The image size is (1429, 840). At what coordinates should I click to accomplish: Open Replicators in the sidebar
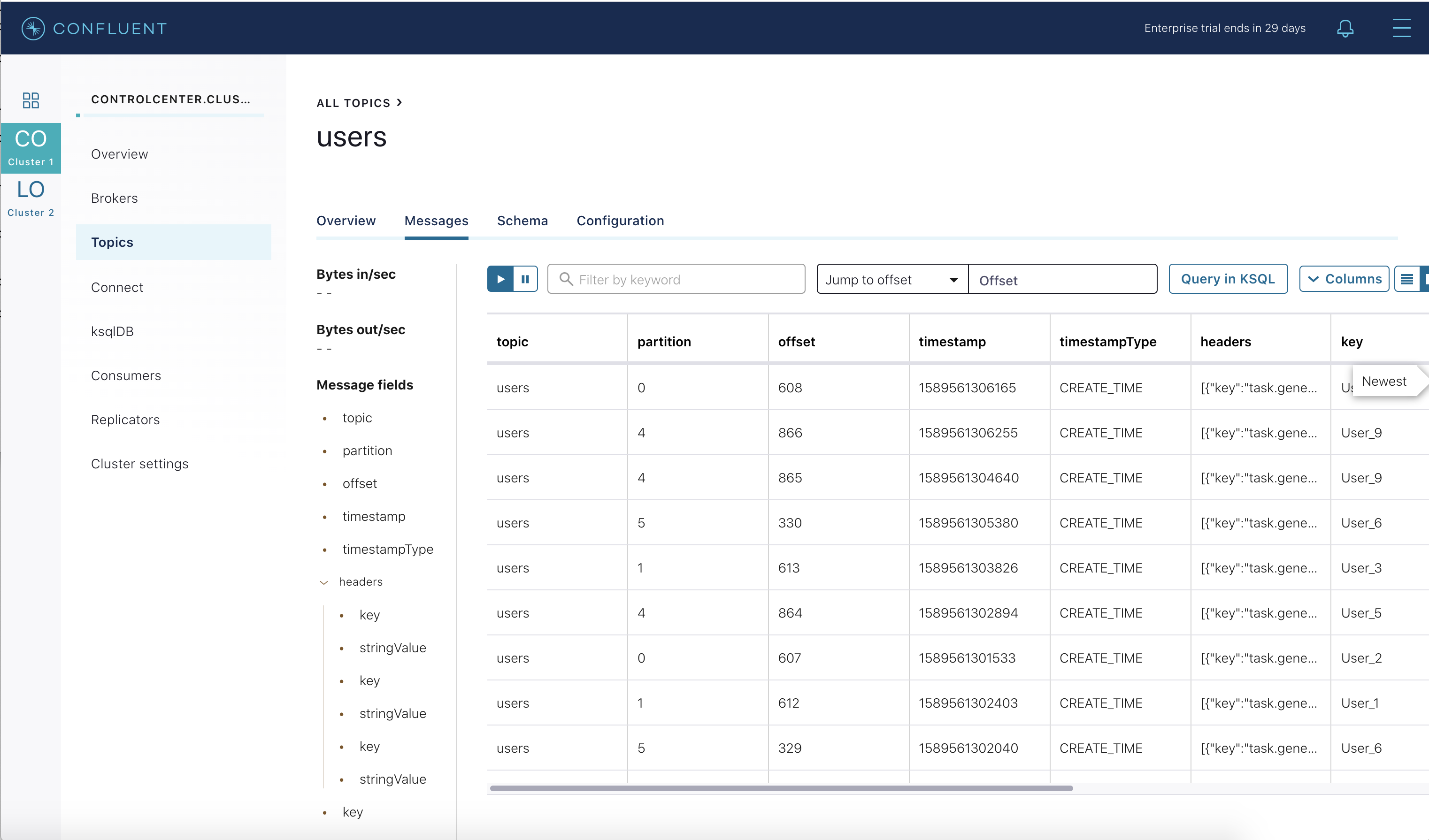click(125, 420)
